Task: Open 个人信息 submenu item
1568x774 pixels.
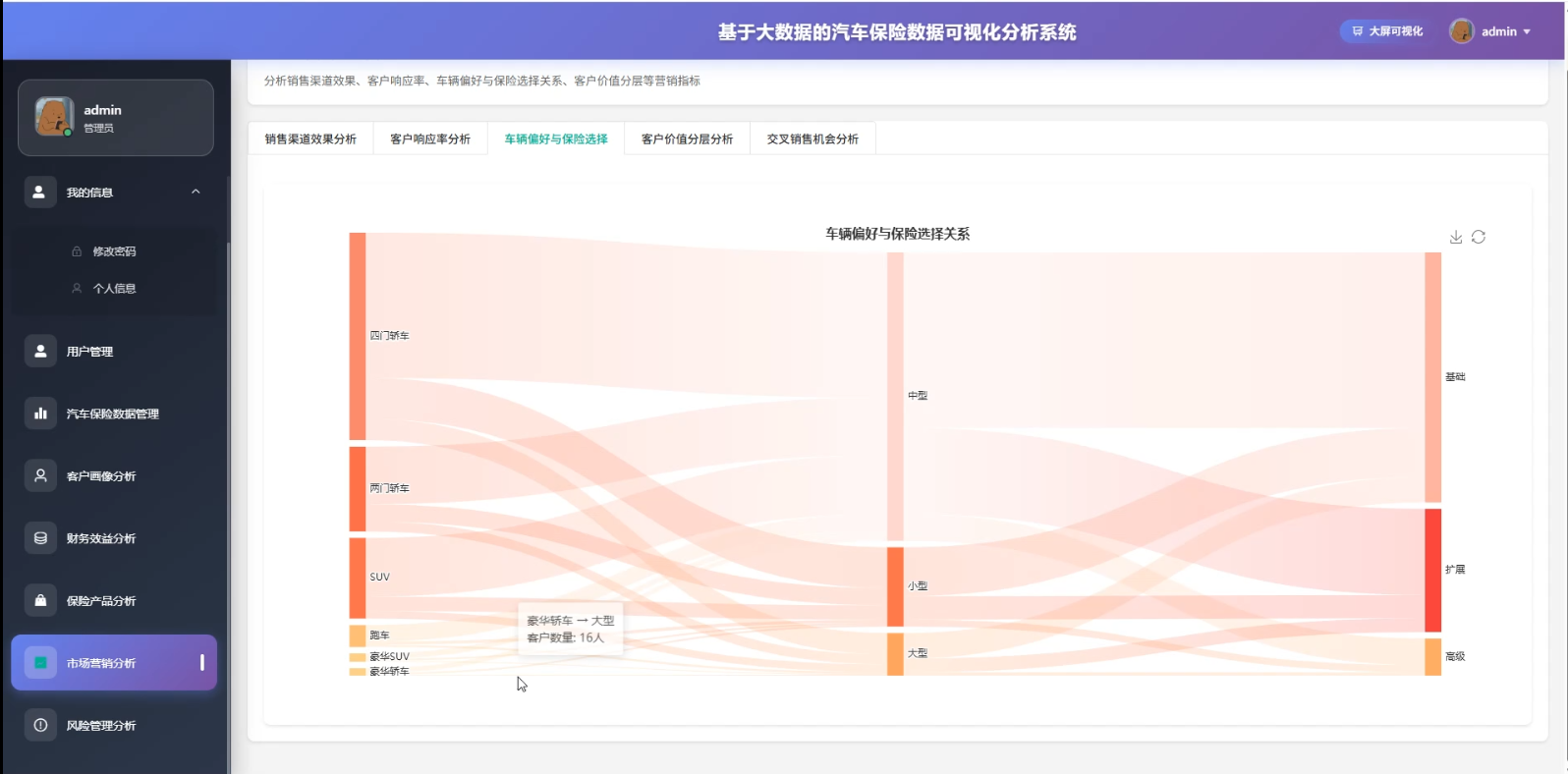Action: tap(114, 288)
